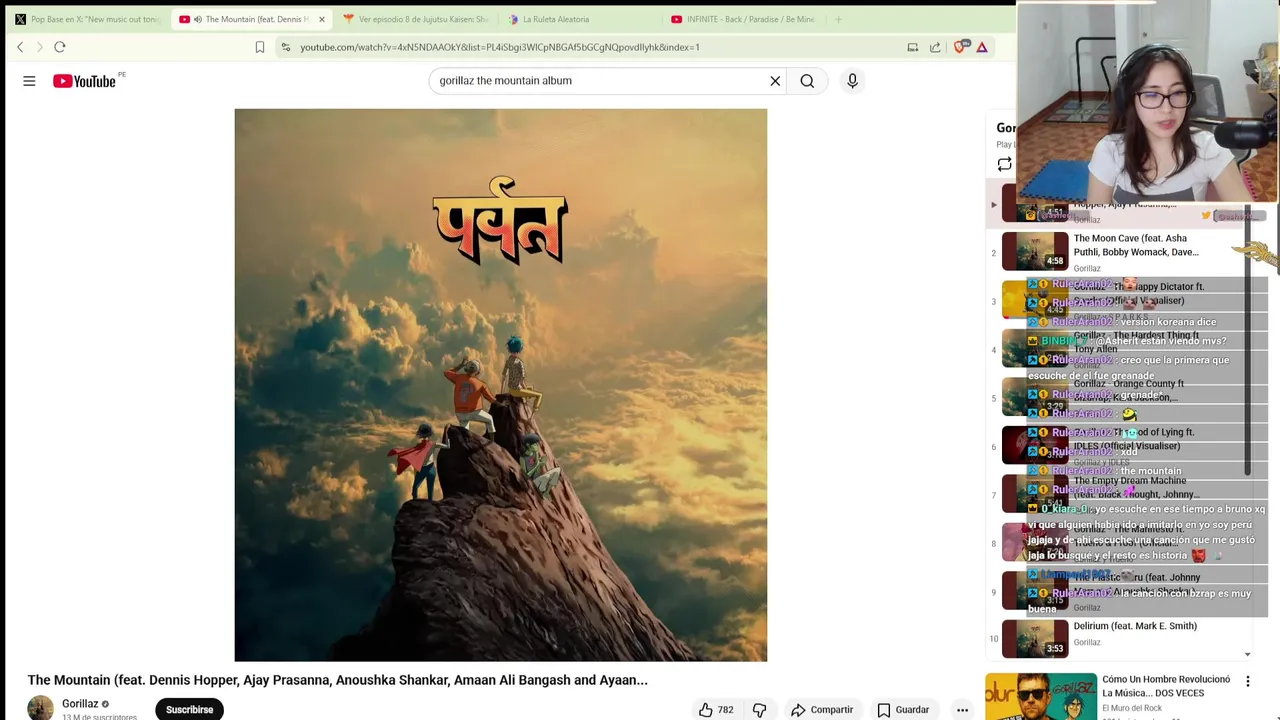1280x720 pixels.
Task: Click the Brave Rewards triangle icon
Action: click(x=982, y=47)
